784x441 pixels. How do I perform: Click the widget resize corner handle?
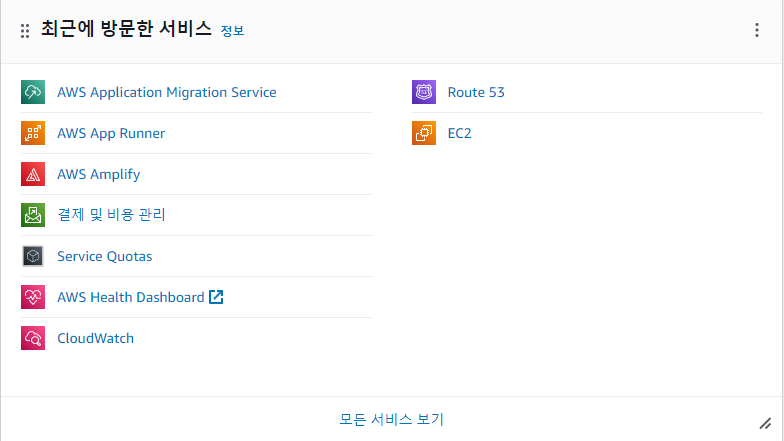tap(766, 424)
